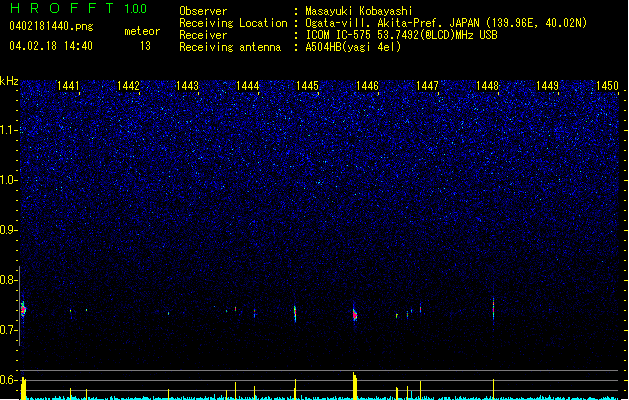
Task: Click the ICOM IC-575 receiver text
Action: [402, 35]
